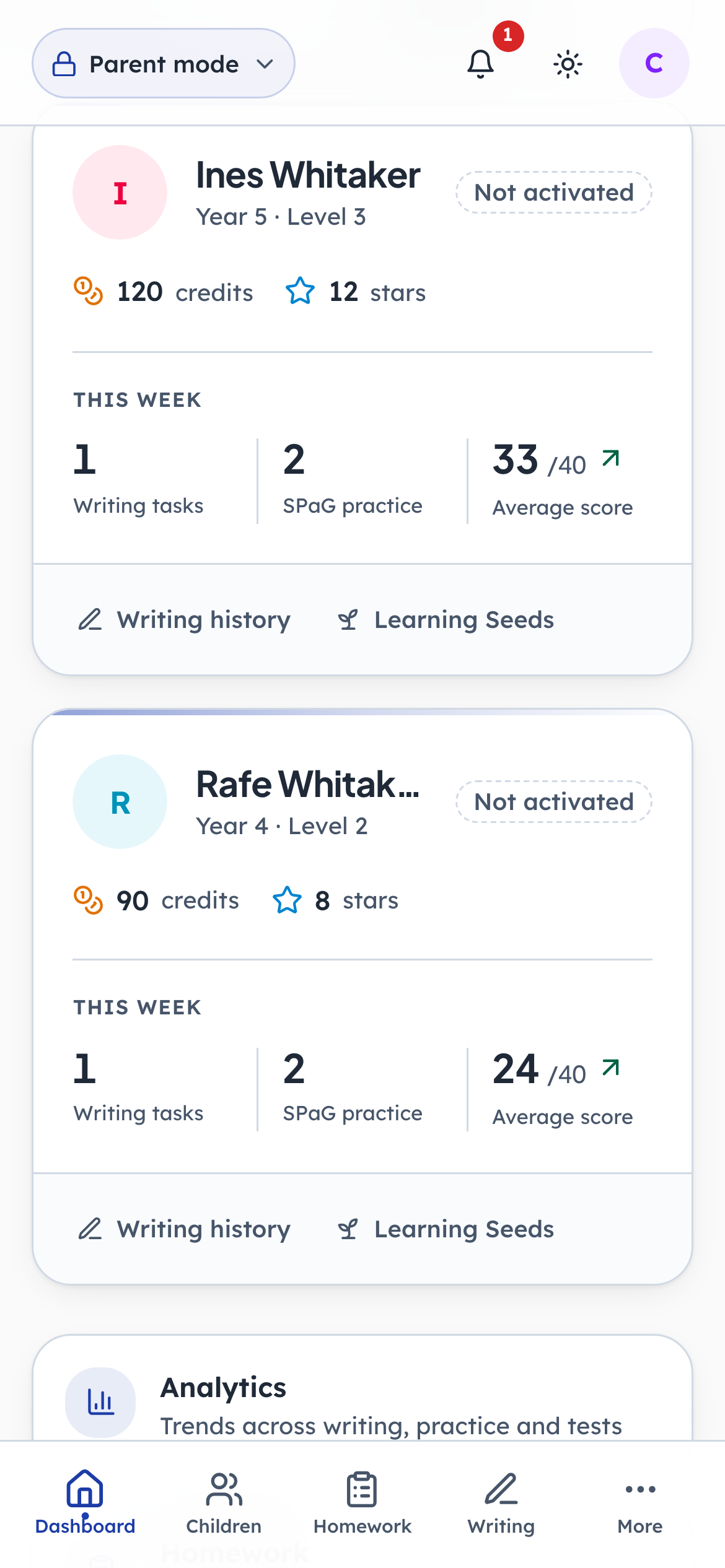Open the More menu
Viewport: 725px width, 1568px height.
pos(640,1502)
